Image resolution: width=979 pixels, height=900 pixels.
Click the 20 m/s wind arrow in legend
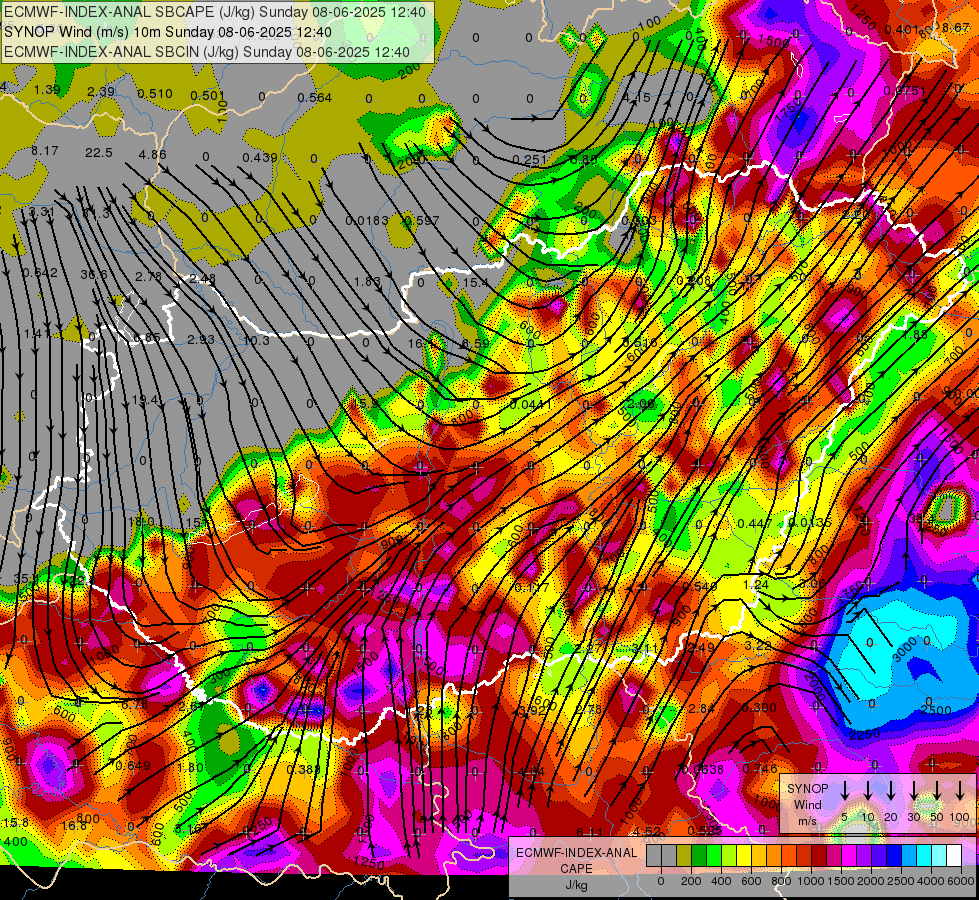pyautogui.click(x=891, y=791)
